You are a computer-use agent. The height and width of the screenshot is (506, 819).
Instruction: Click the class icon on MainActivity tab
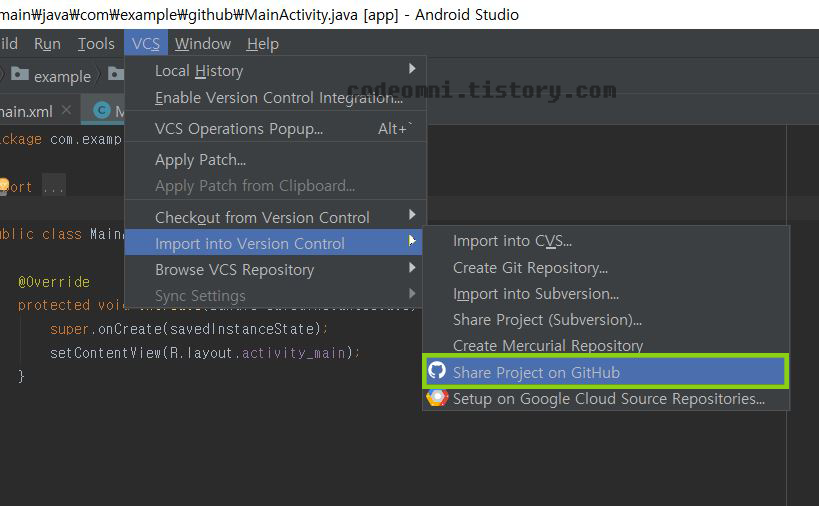point(101,110)
